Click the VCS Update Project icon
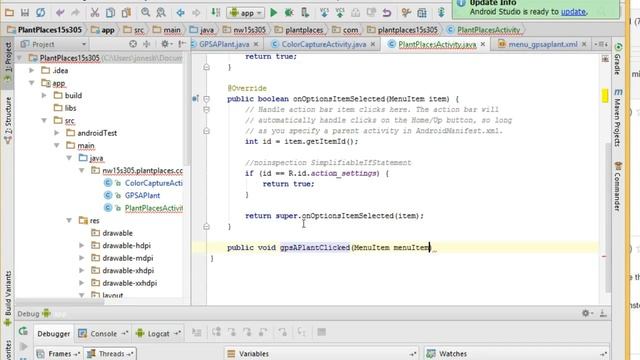The width and height of the screenshot is (640, 360). [x=324, y=13]
